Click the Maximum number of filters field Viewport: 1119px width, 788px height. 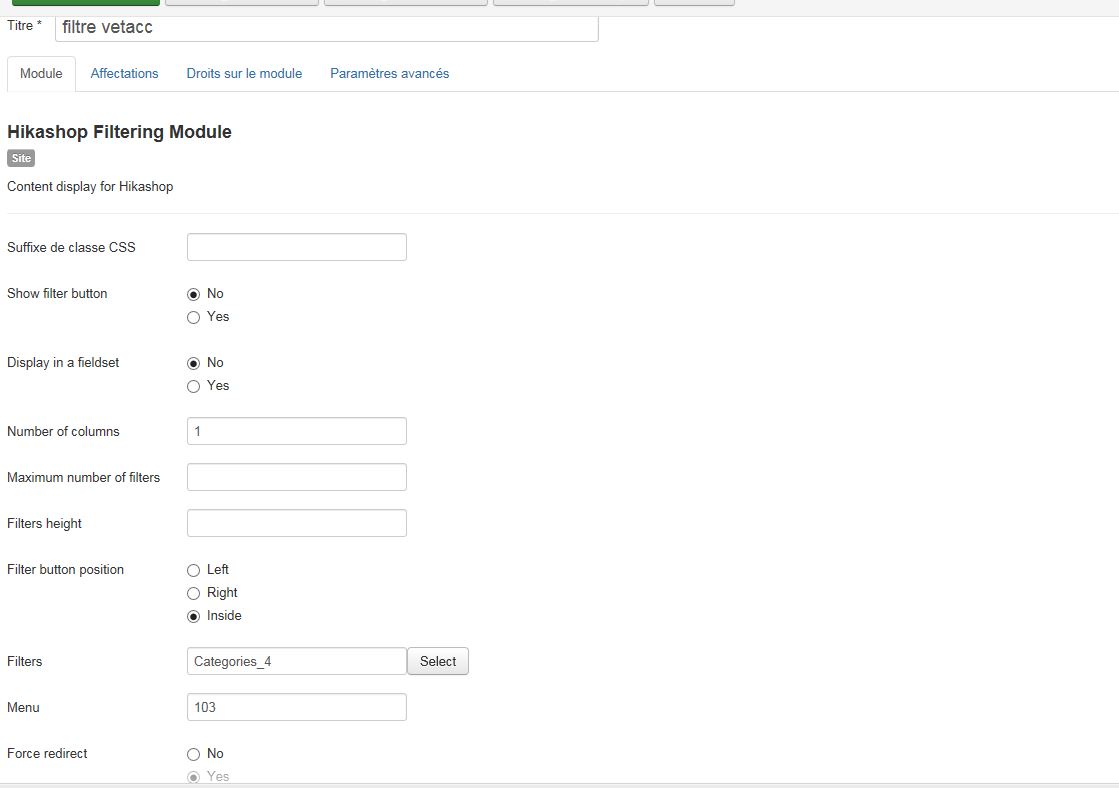point(297,477)
